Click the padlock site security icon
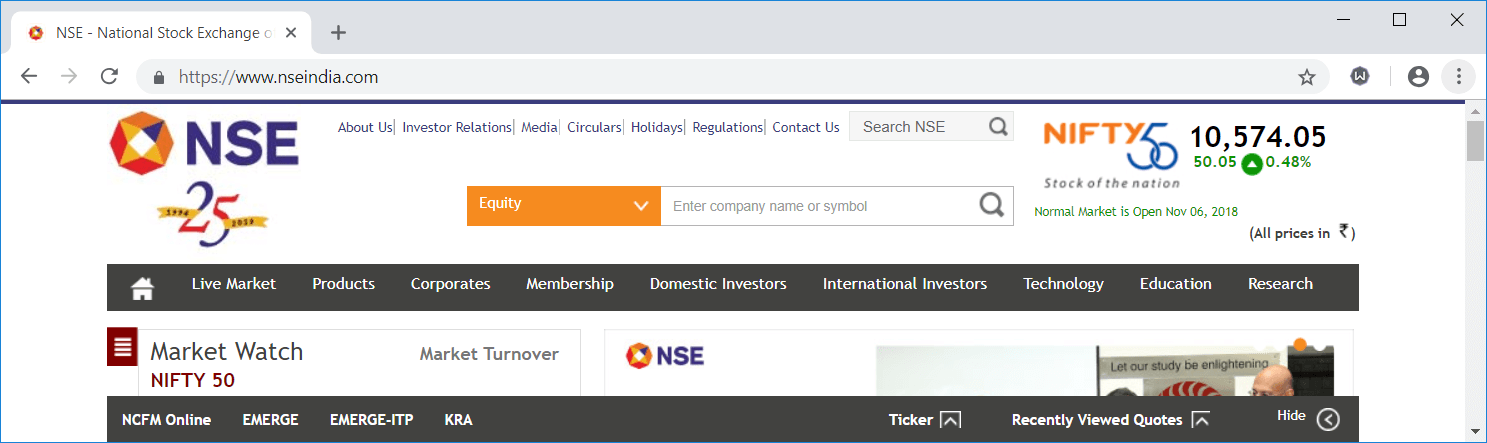1487x443 pixels. coord(157,77)
